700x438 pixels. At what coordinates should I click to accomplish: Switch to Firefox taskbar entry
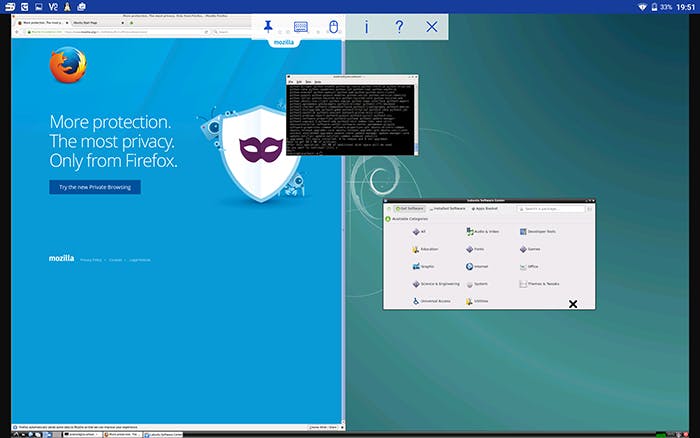122,434
